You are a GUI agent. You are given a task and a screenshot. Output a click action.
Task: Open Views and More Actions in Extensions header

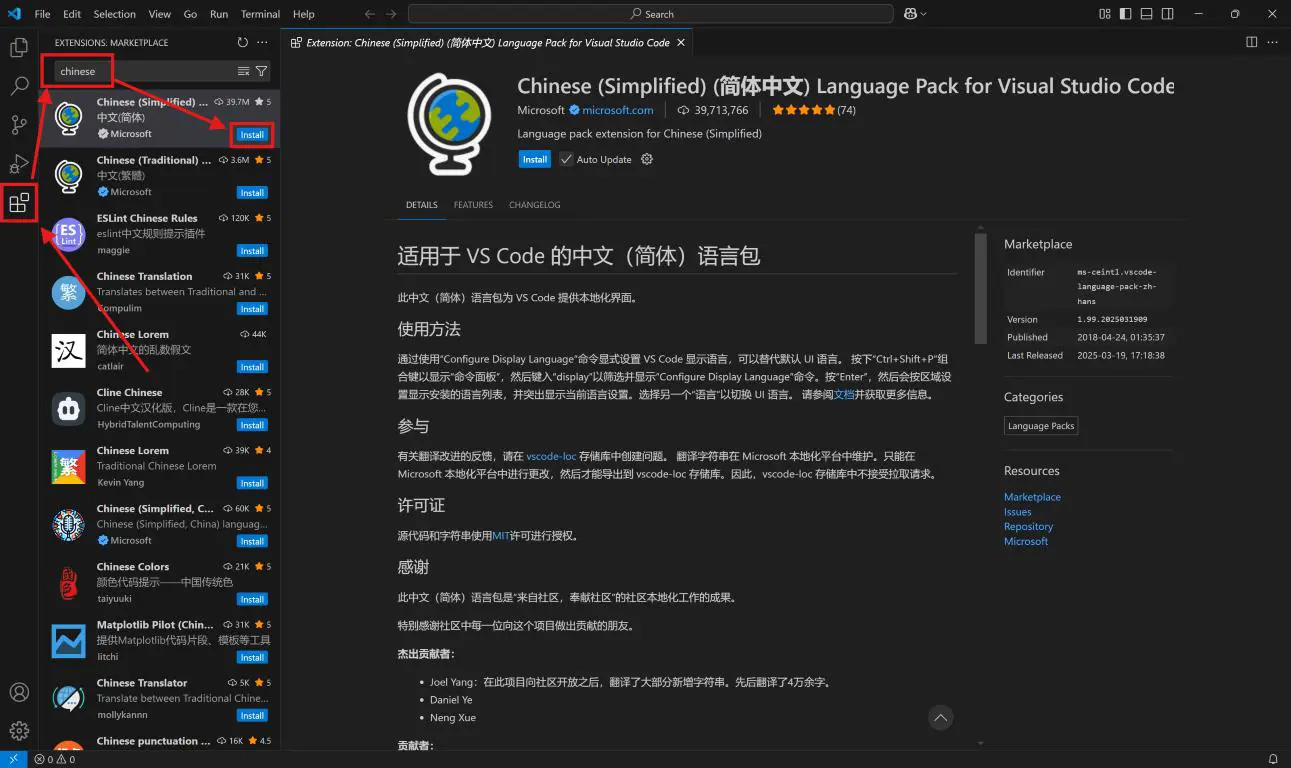pyautogui.click(x=262, y=43)
